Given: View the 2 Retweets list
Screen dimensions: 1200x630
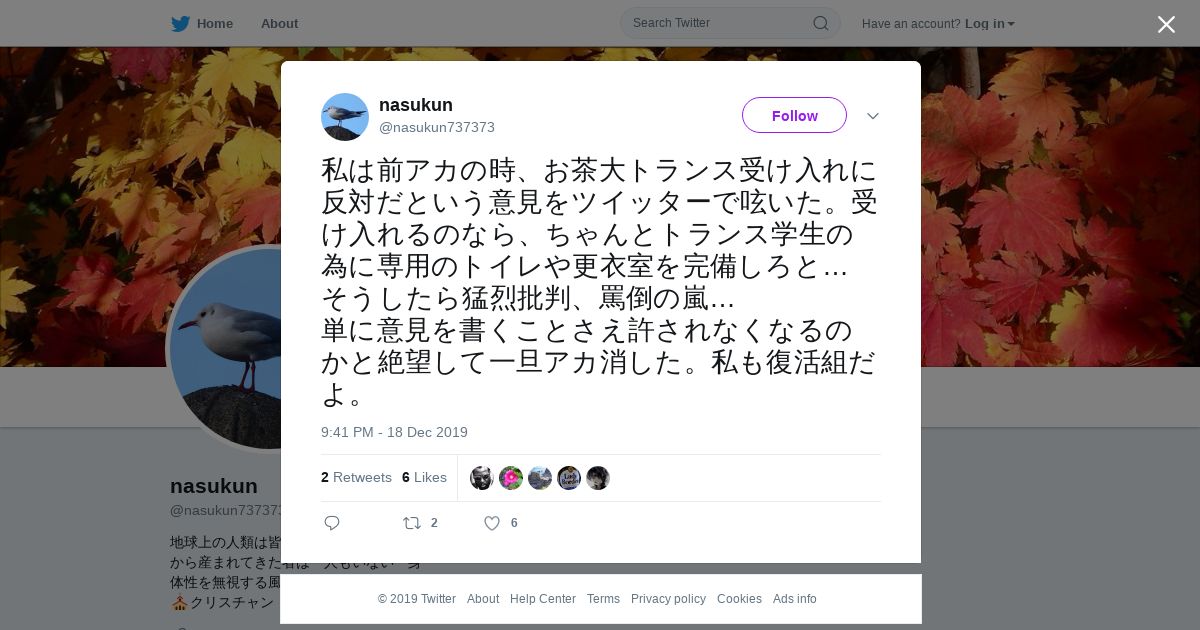Looking at the screenshot, I should pyautogui.click(x=356, y=478).
